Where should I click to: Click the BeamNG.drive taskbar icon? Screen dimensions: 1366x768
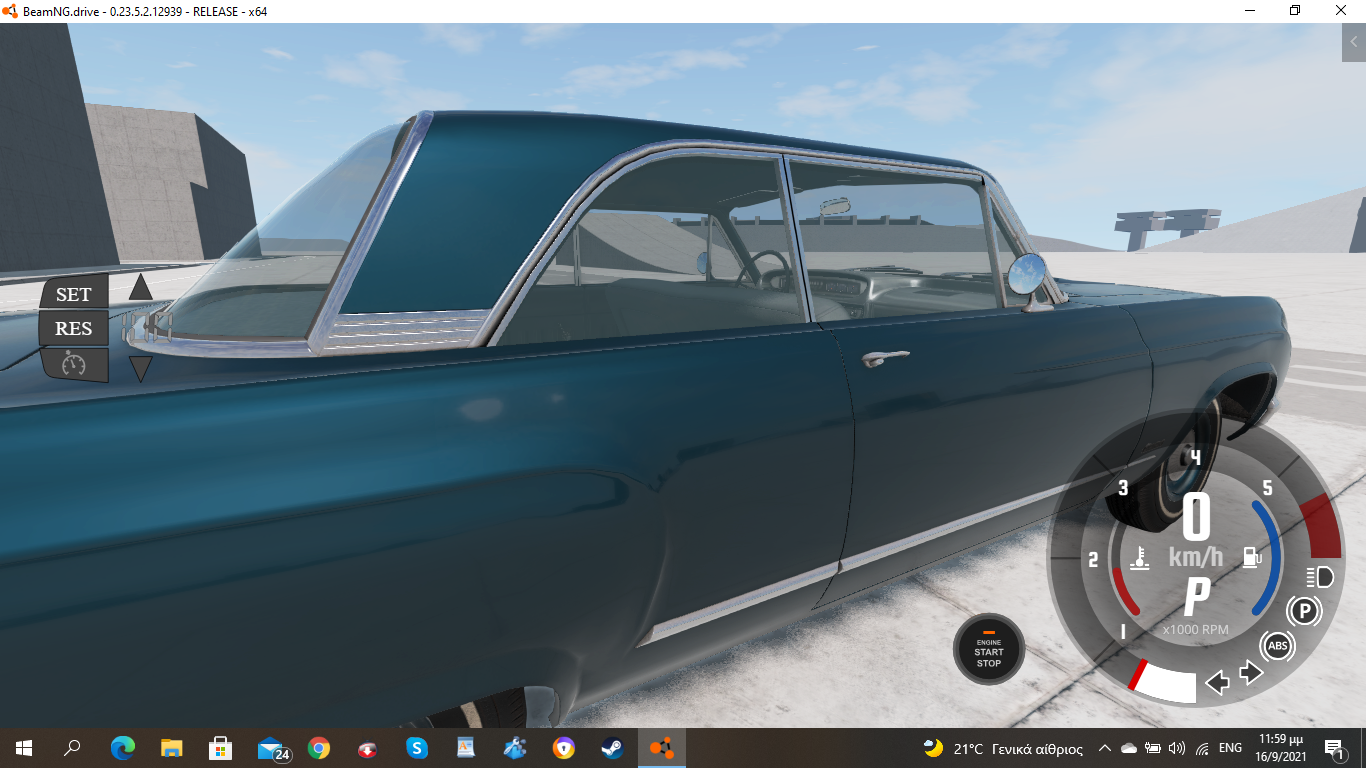pos(662,748)
